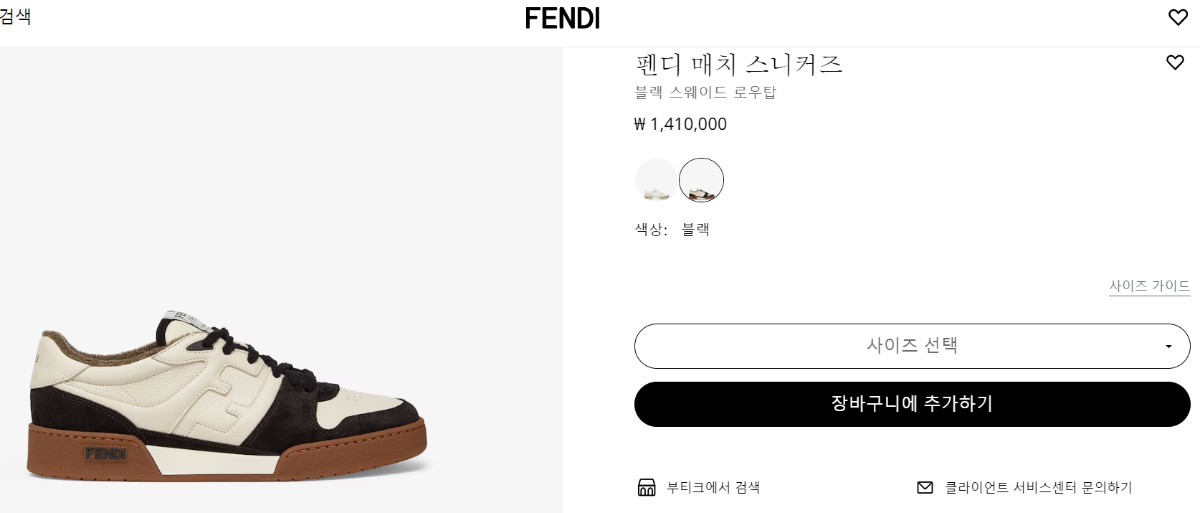
Task: Open the wishlist heart in the header
Action: coord(1178,17)
